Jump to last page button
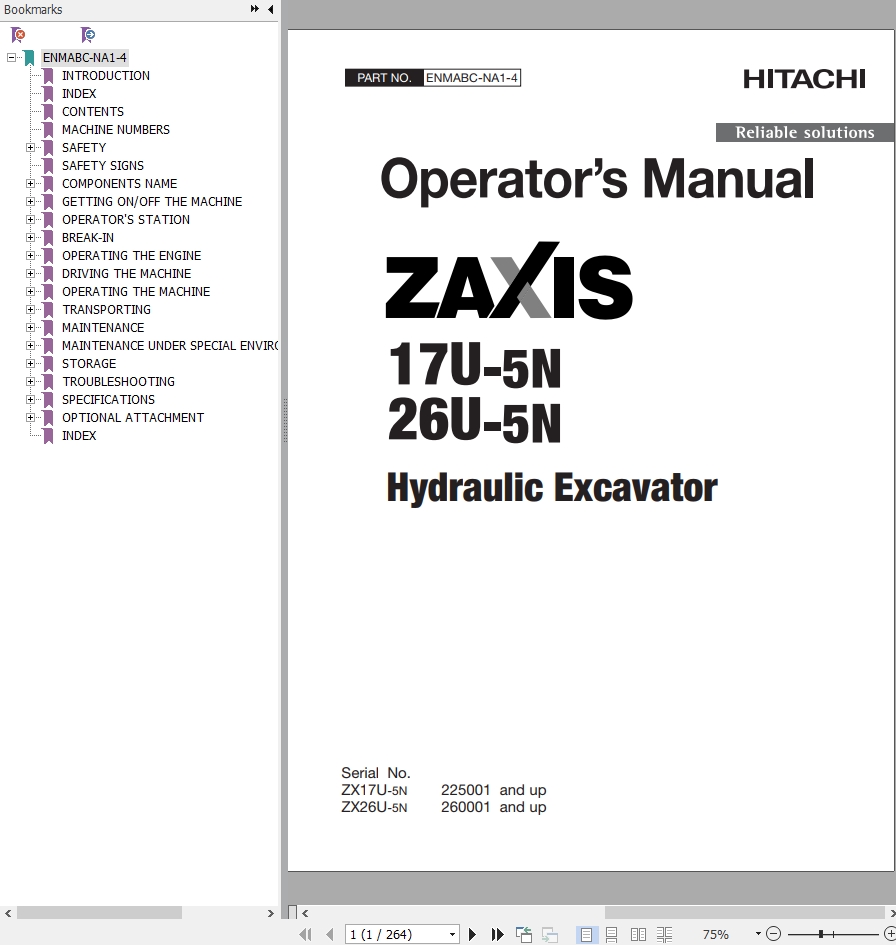The height and width of the screenshot is (945, 896). [497, 934]
